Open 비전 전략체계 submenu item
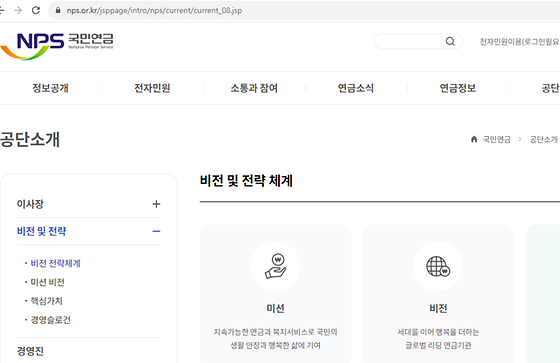Screen dimensions: 560x363 click(x=55, y=263)
